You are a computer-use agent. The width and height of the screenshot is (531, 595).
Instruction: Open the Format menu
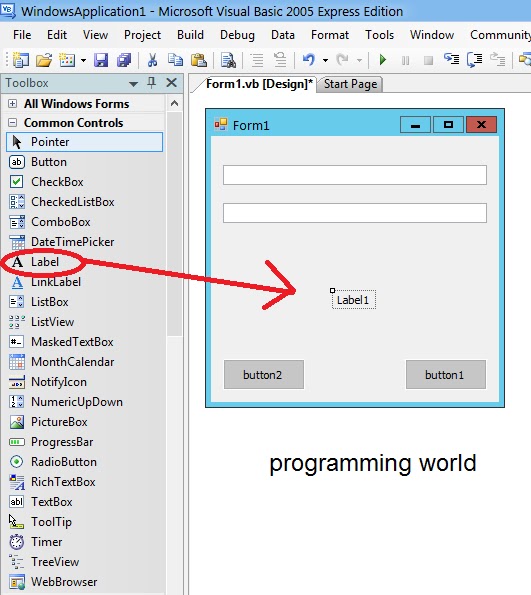pos(330,35)
